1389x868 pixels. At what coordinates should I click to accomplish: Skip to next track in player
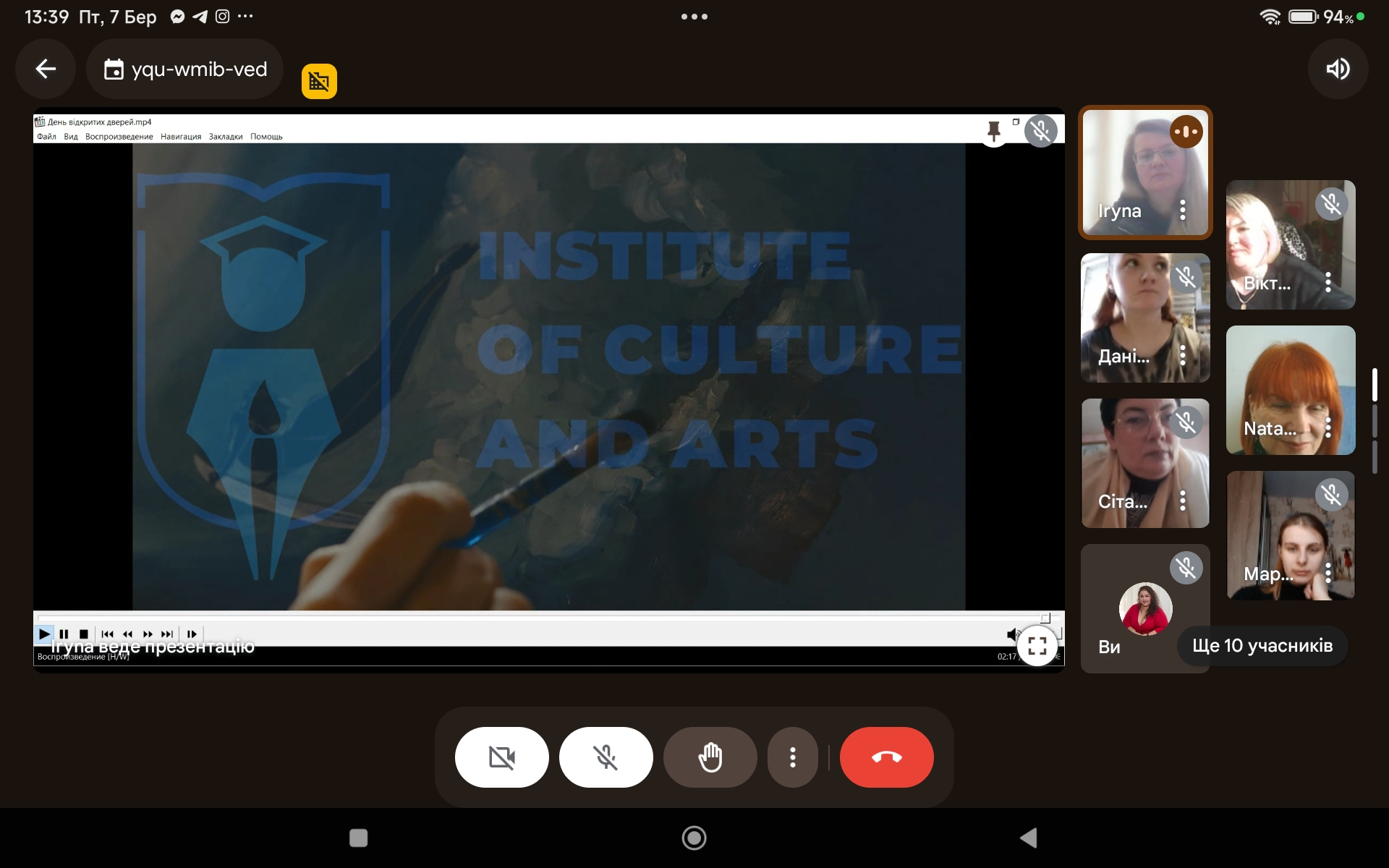(x=167, y=634)
